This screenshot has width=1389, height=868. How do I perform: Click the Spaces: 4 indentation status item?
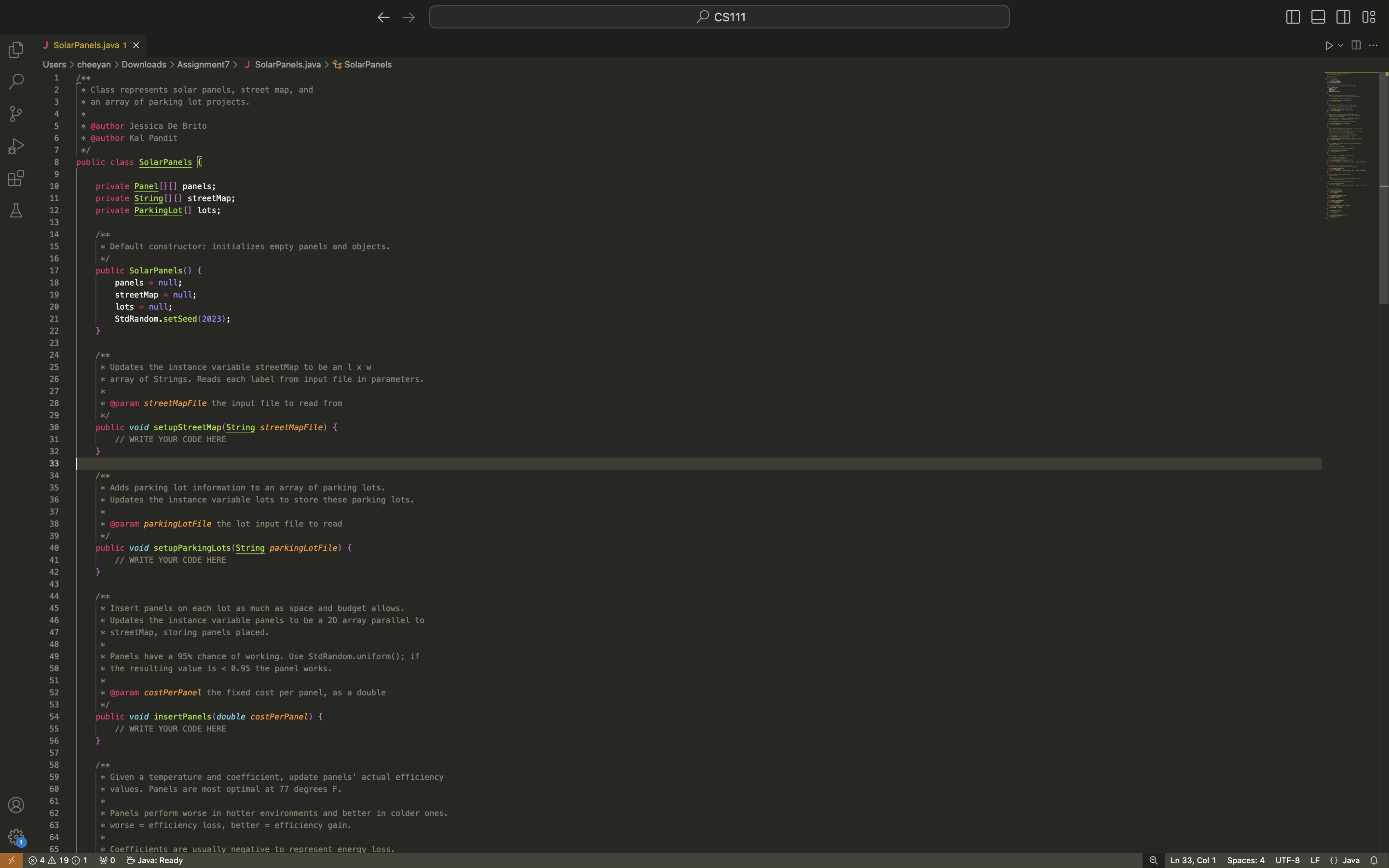click(1245, 860)
